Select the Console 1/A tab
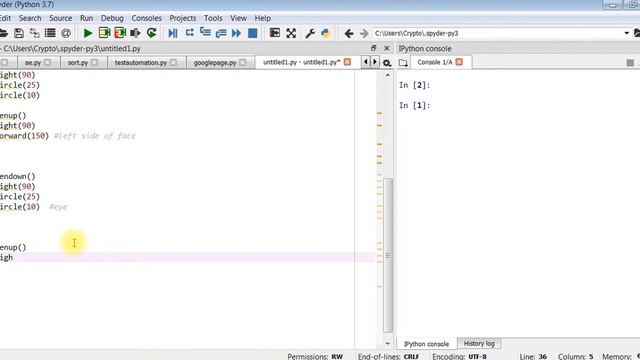Viewport: 640px width, 360px height. (x=435, y=62)
